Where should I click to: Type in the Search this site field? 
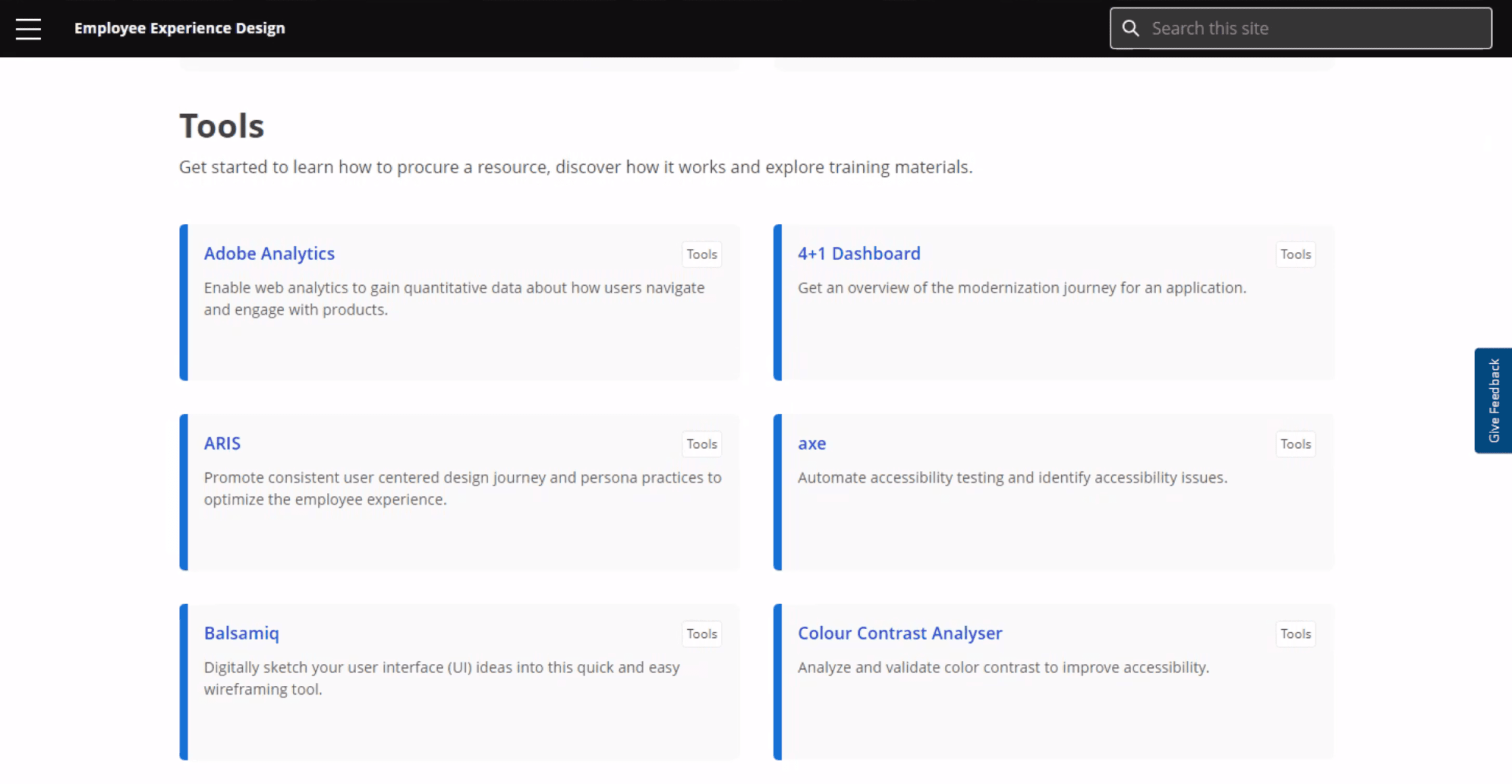point(1315,28)
